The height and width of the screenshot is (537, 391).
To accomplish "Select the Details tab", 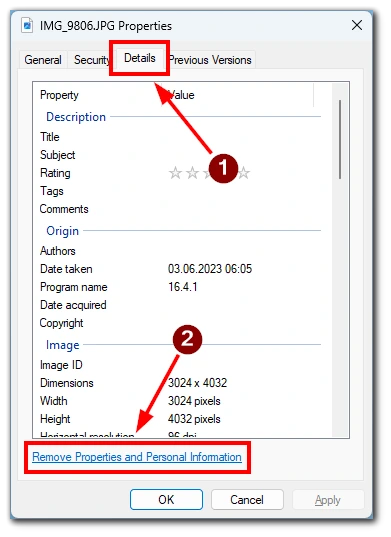I will click(x=140, y=58).
